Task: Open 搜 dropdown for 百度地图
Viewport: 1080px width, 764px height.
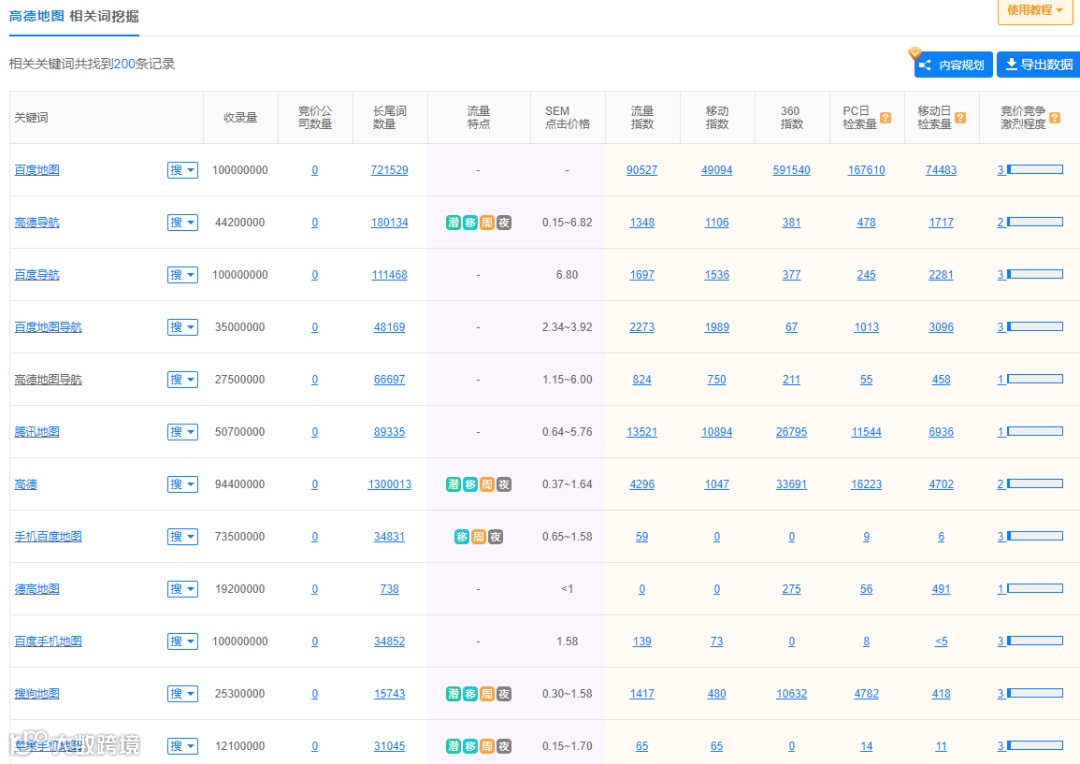Action: point(183,170)
